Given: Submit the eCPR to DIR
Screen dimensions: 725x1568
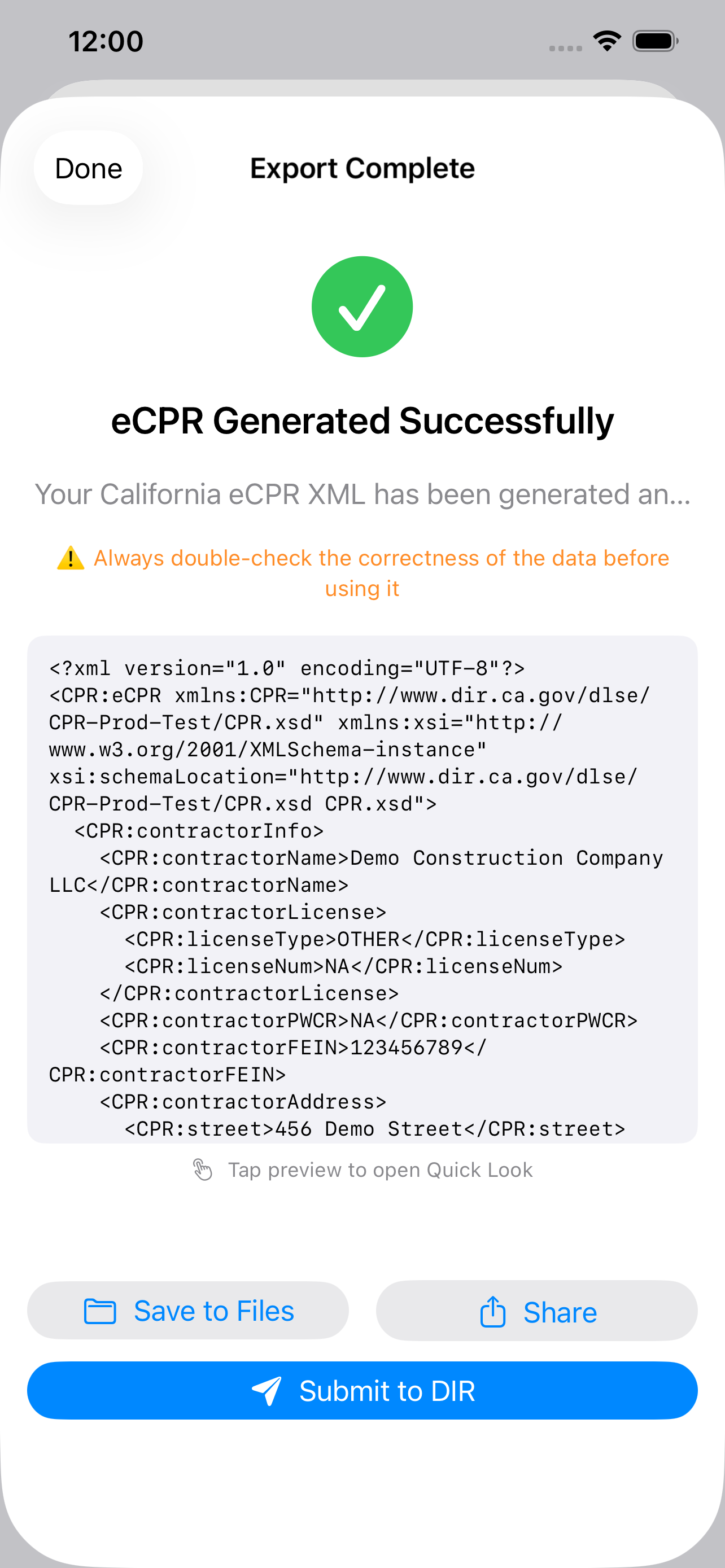Looking at the screenshot, I should (362, 1391).
